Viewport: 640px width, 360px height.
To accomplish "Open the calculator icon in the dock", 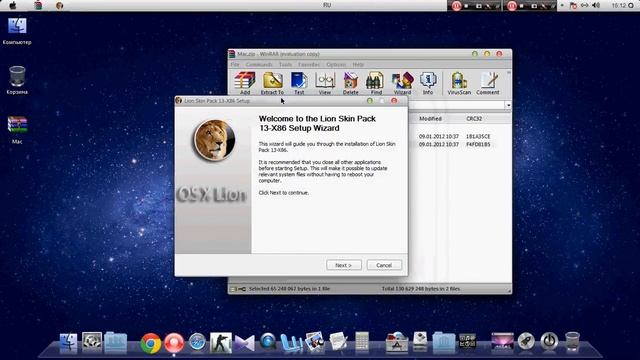I will pos(362,341).
